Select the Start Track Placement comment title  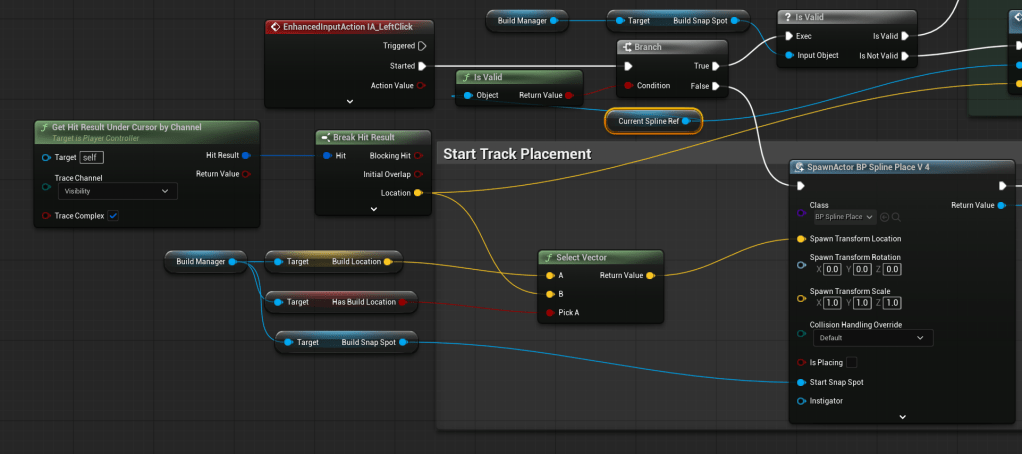pyautogui.click(x=517, y=154)
